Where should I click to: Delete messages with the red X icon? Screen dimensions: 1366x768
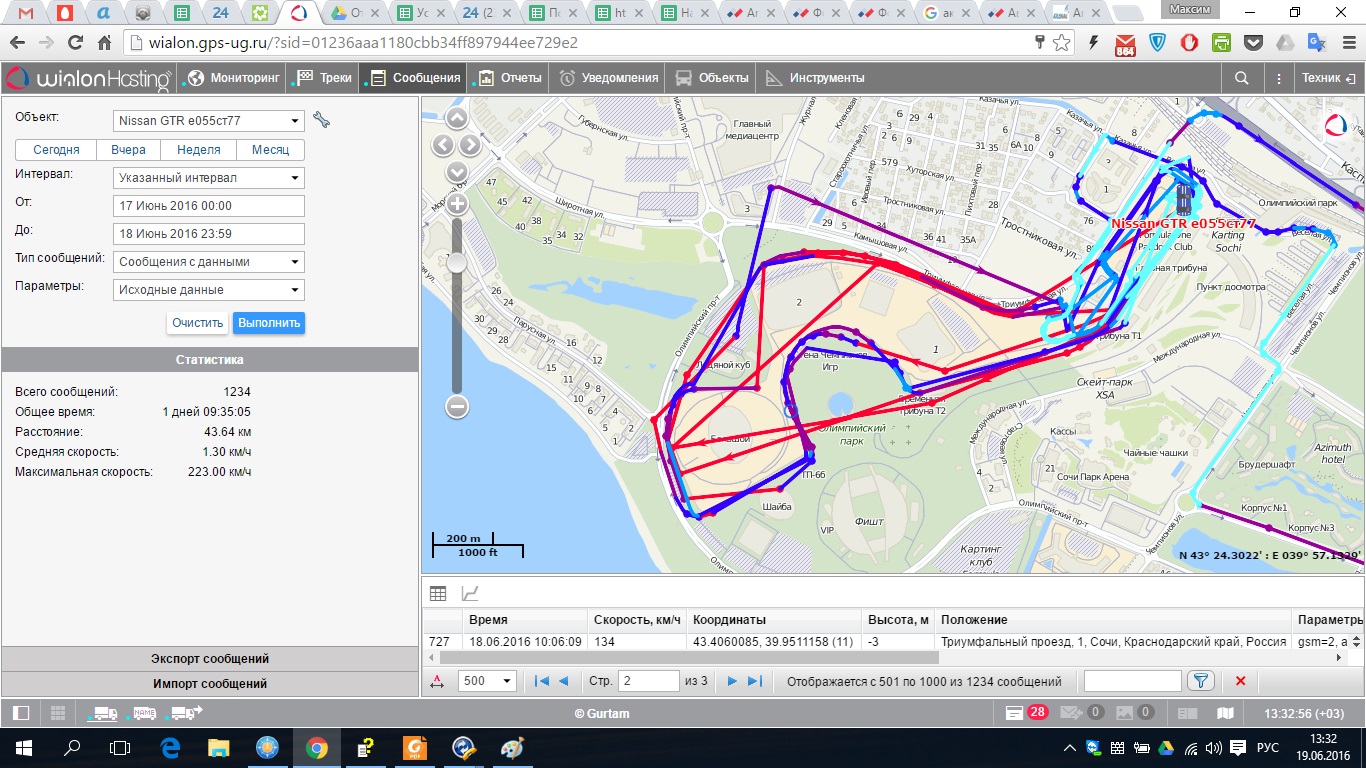tap(1240, 681)
